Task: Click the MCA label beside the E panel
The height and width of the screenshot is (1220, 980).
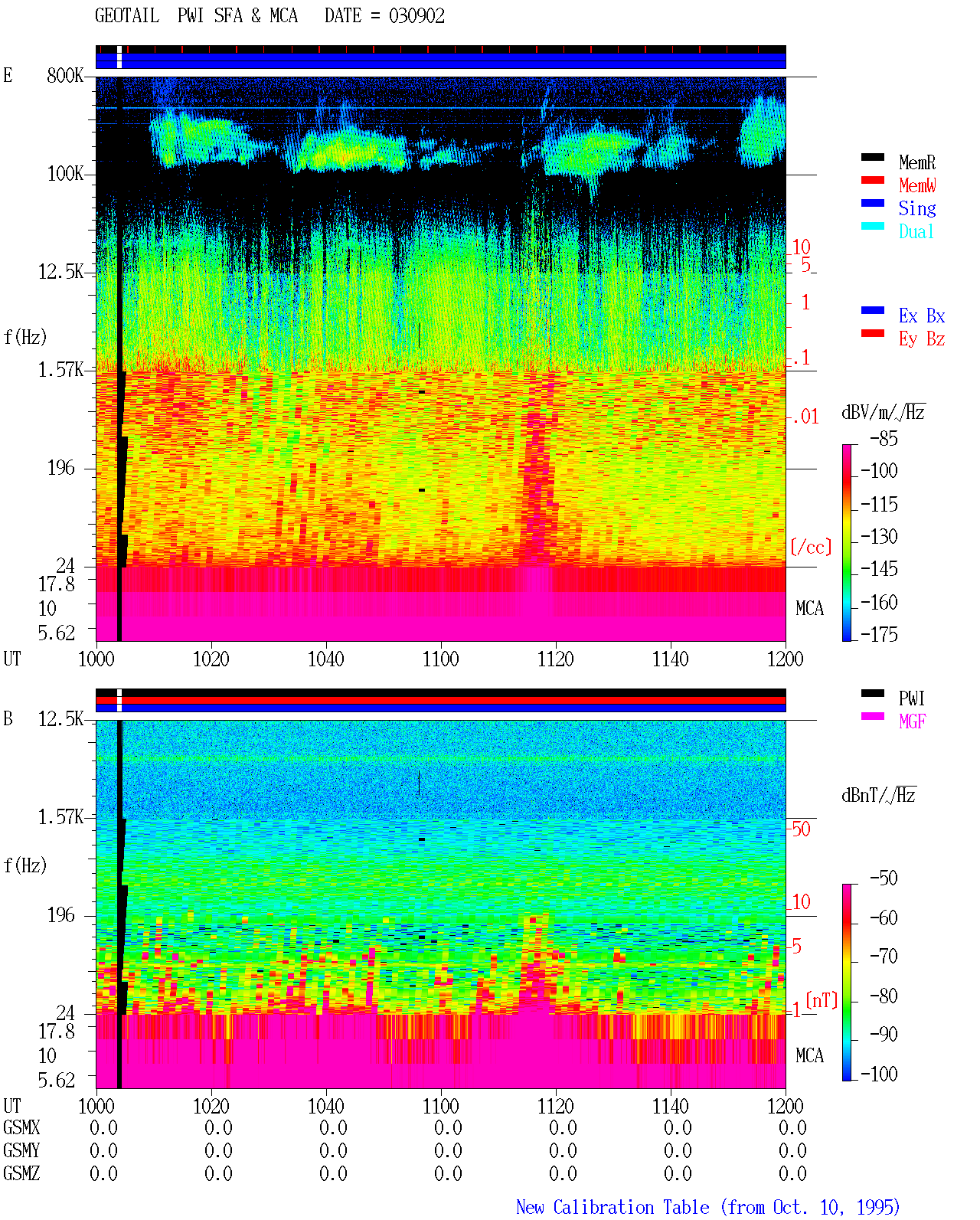Action: click(809, 608)
